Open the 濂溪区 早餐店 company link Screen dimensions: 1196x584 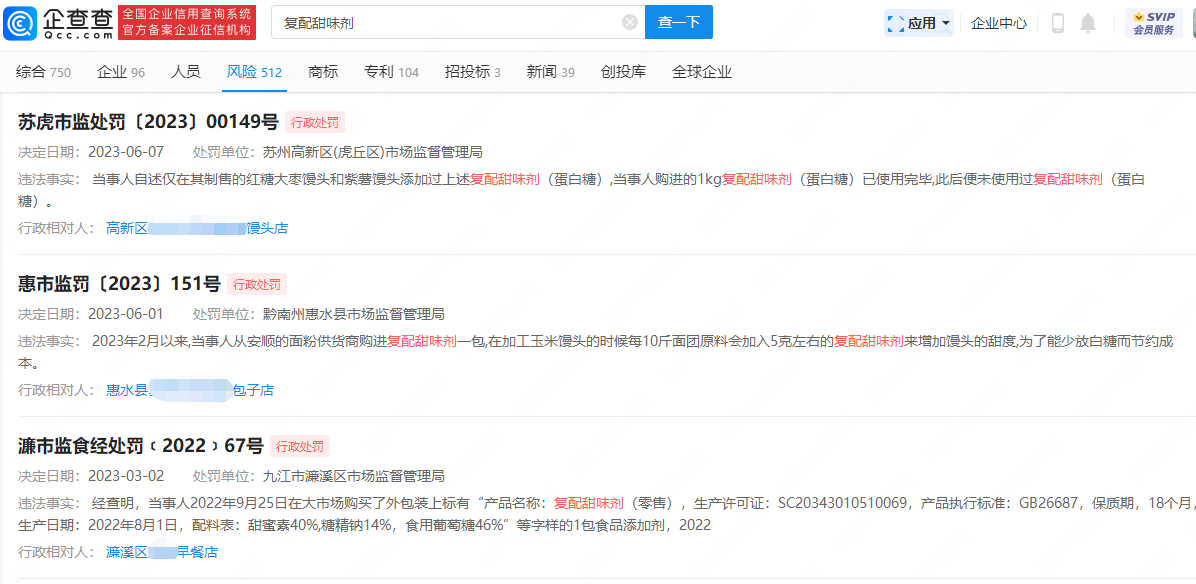point(162,552)
